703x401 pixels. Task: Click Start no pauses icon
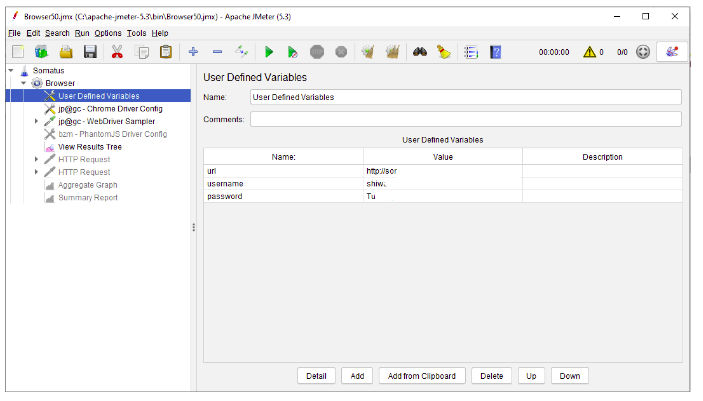point(292,52)
